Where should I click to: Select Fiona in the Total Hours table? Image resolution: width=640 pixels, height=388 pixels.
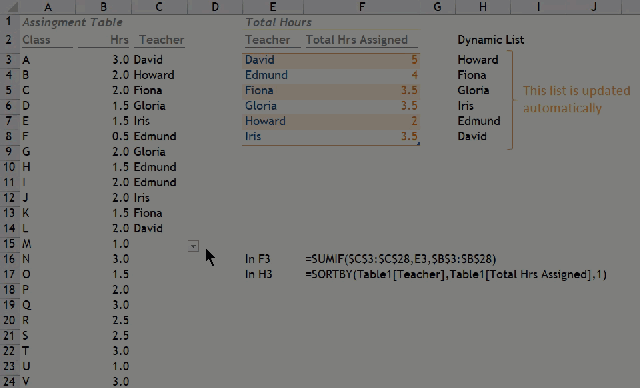coord(259,90)
